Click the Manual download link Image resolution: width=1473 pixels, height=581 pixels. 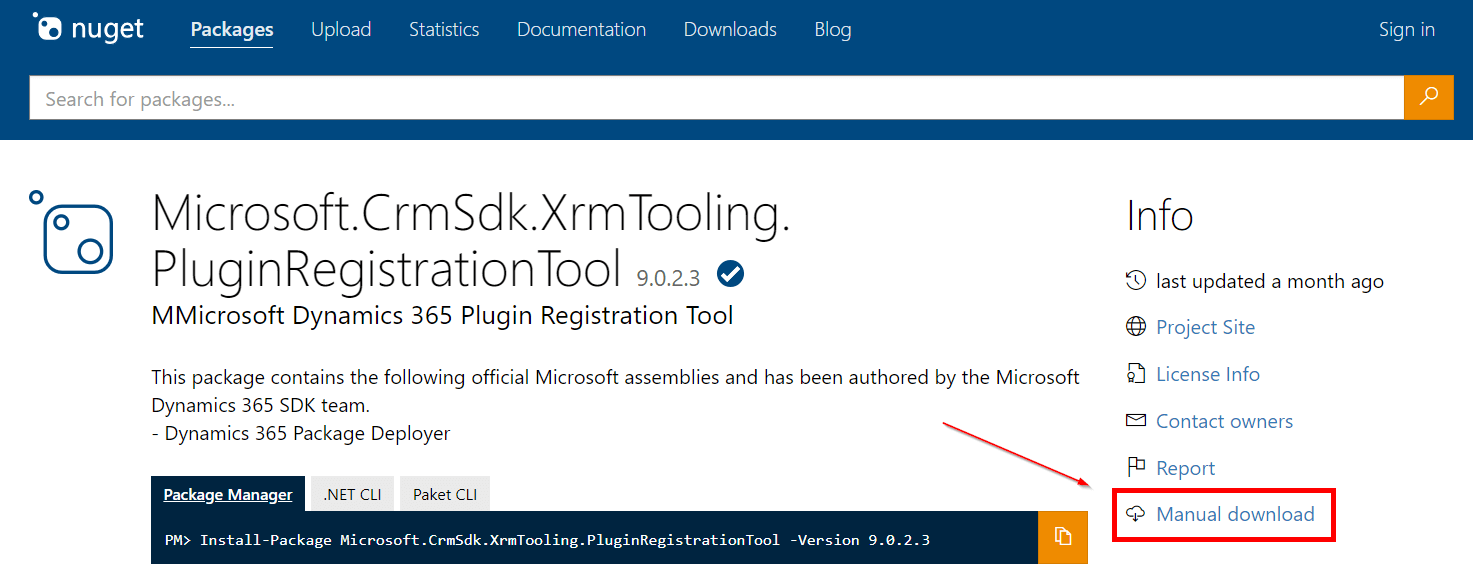pos(1235,514)
